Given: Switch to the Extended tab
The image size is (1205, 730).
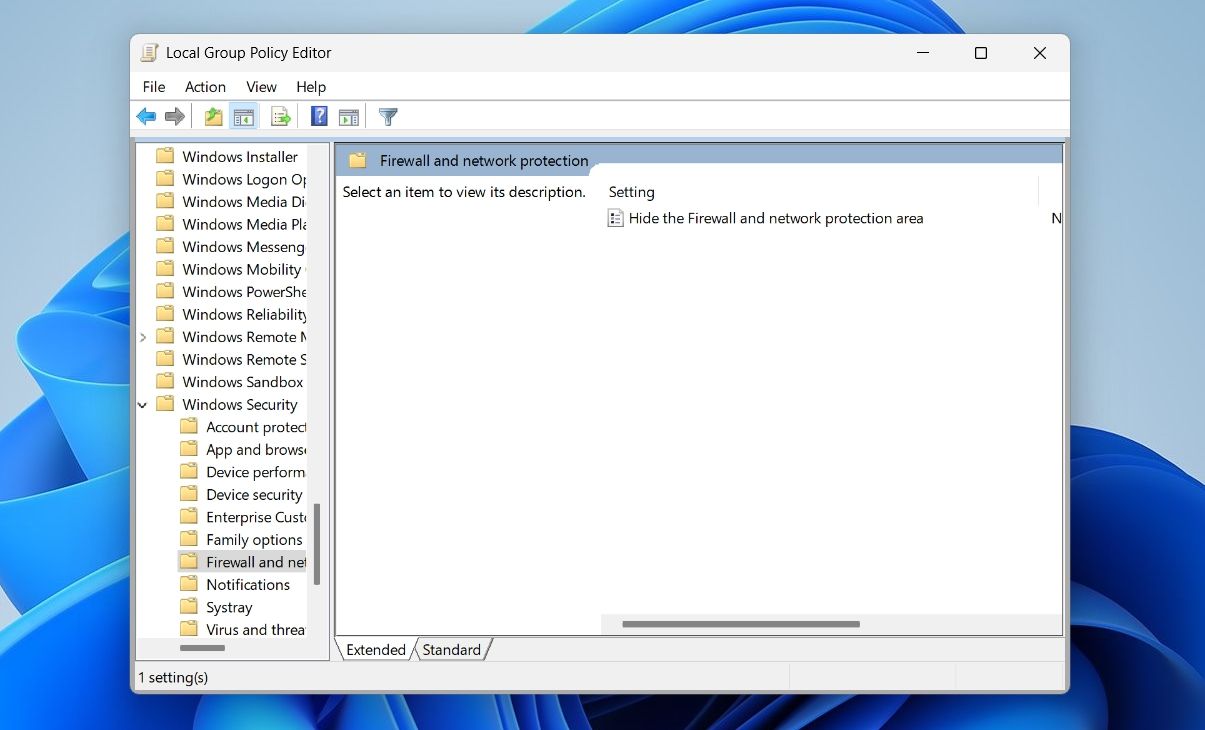Looking at the screenshot, I should coord(375,650).
